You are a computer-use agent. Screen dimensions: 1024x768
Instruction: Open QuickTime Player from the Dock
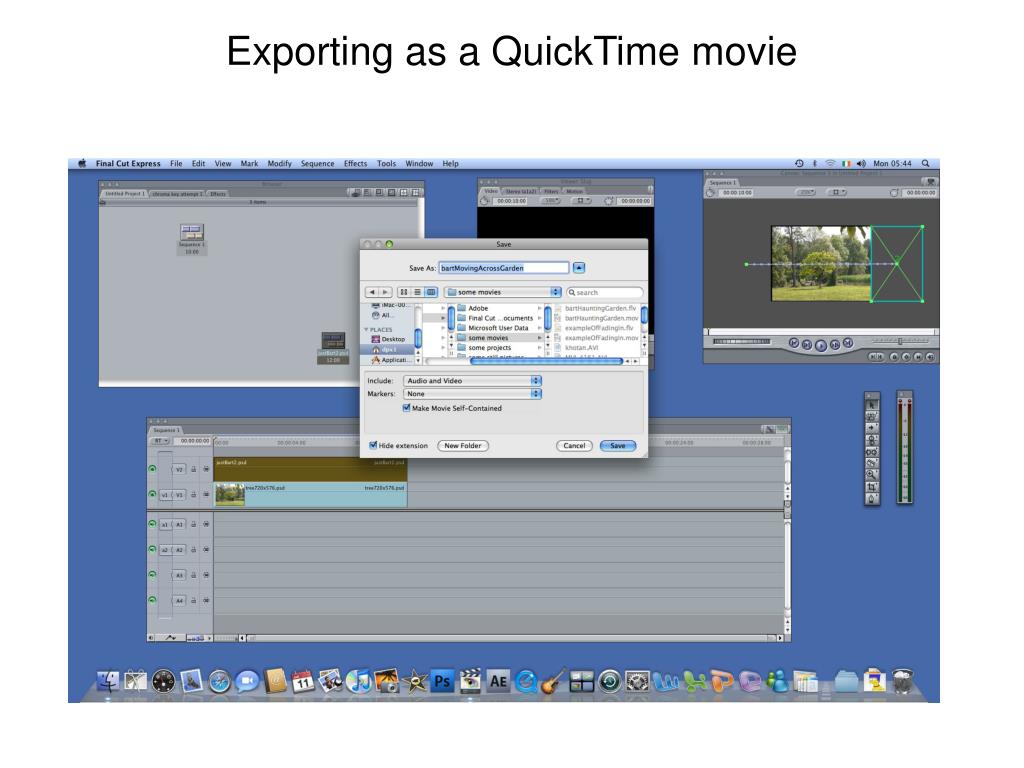tap(526, 682)
